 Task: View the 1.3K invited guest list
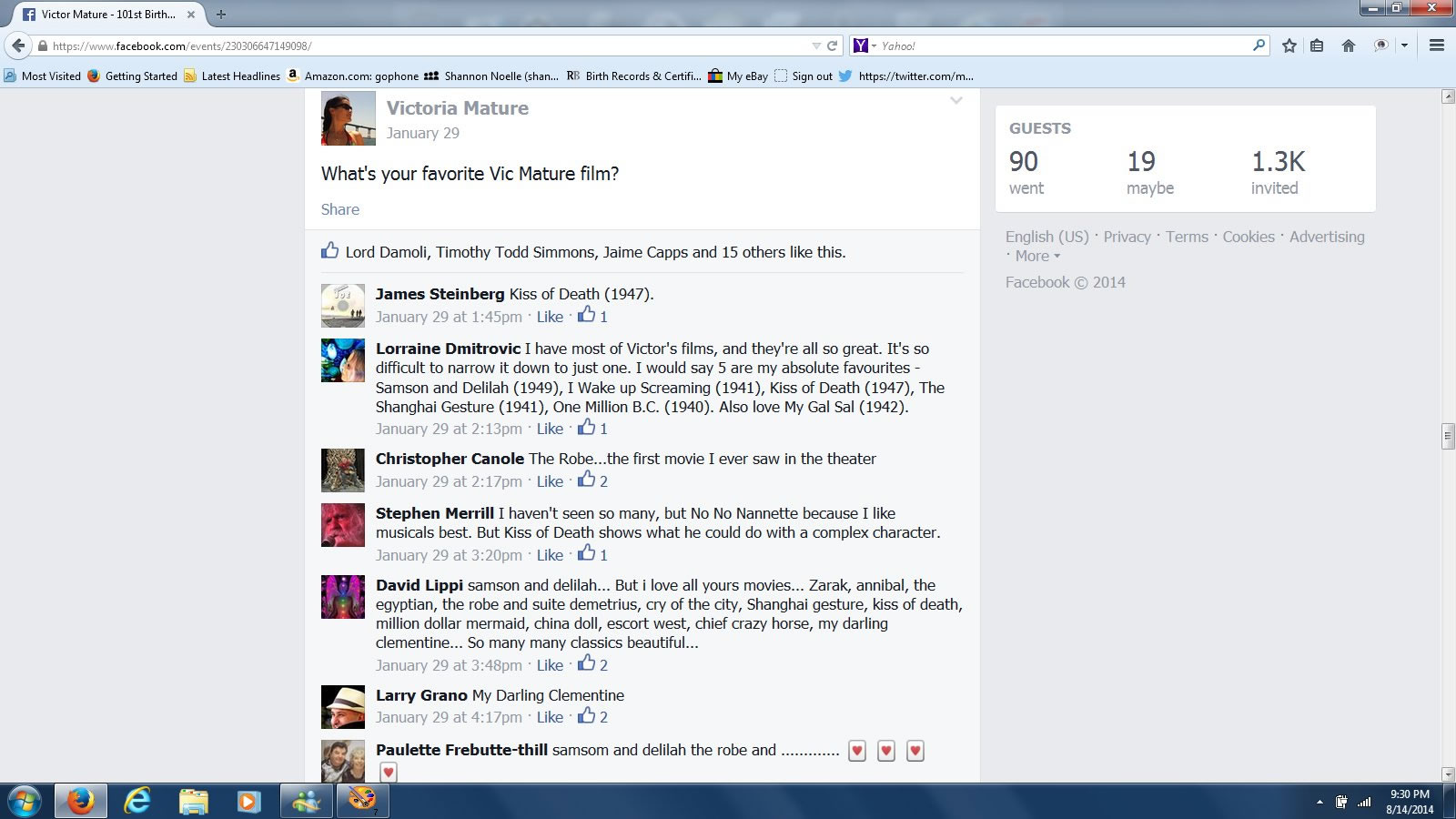[1278, 172]
